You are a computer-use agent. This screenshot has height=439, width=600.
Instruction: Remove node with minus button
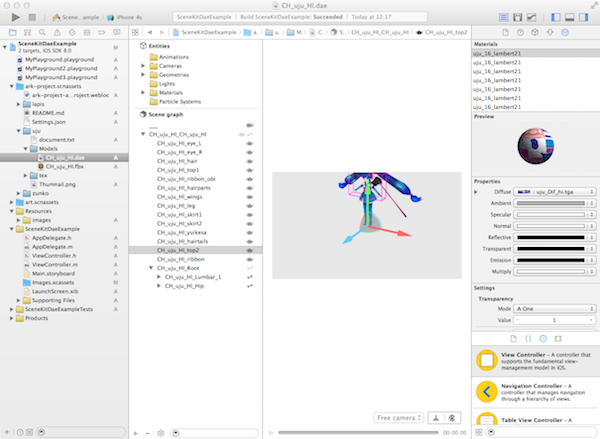point(148,433)
